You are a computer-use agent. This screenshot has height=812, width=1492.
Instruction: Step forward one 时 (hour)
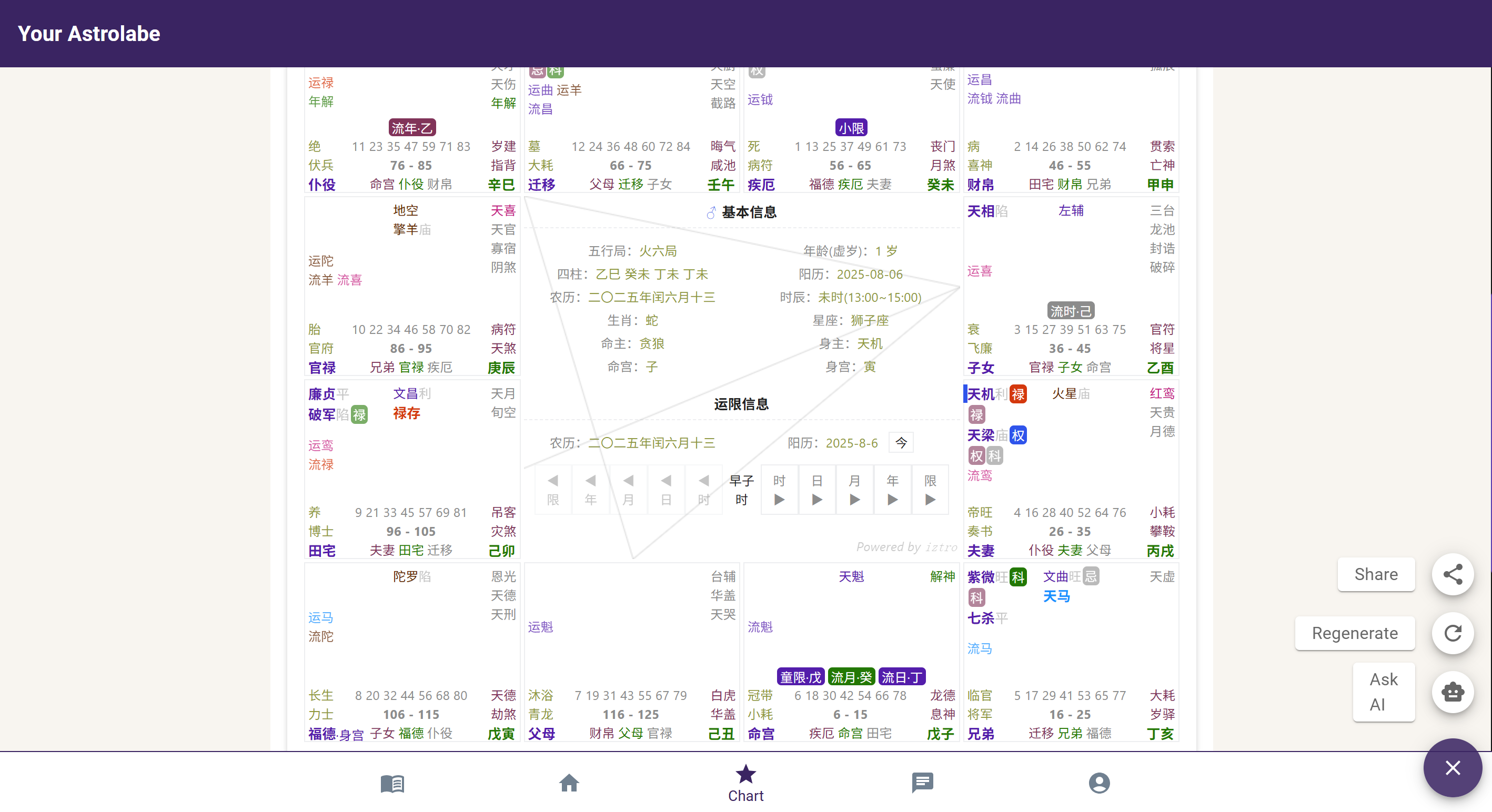[779, 490]
